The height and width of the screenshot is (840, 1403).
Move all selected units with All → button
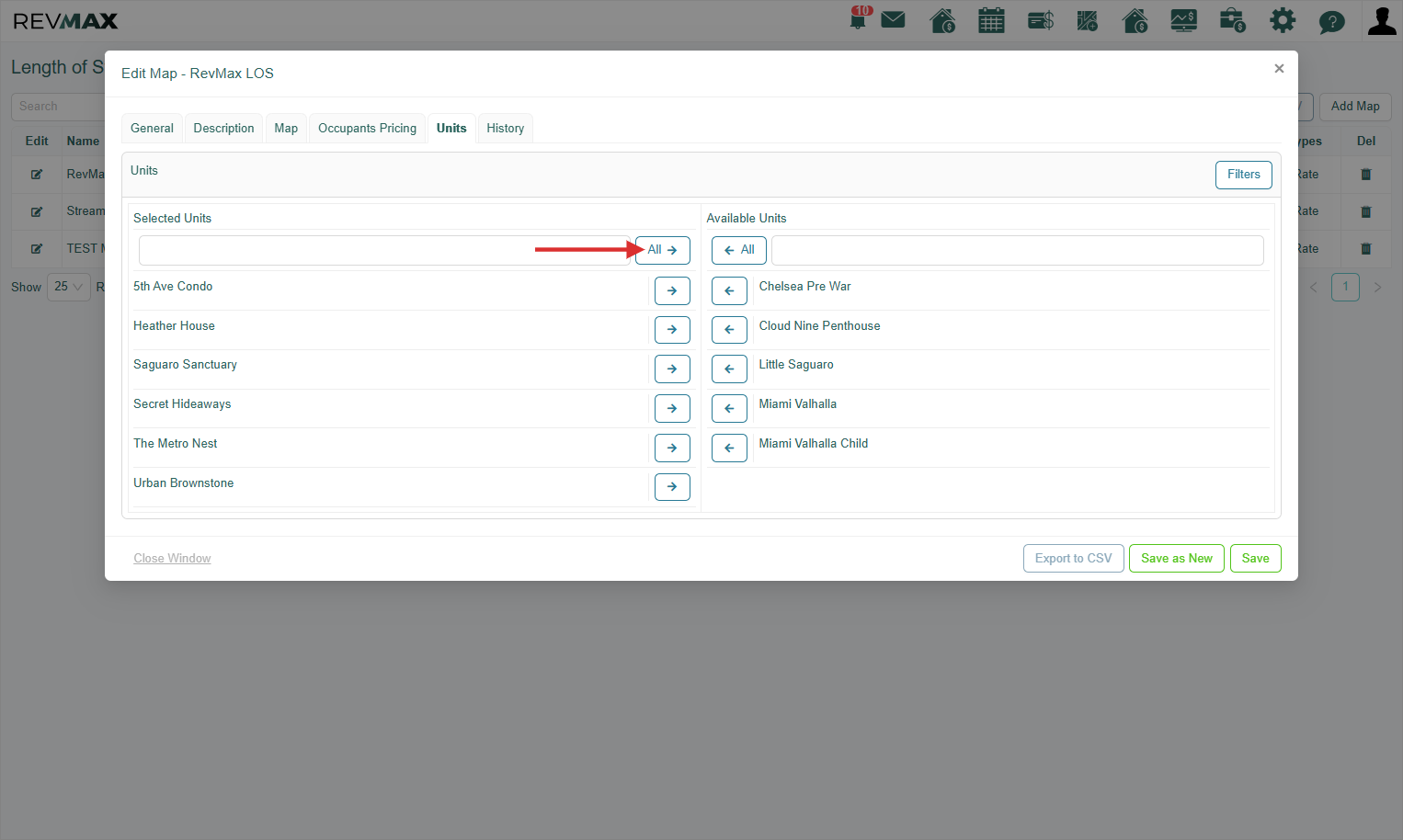coord(663,250)
